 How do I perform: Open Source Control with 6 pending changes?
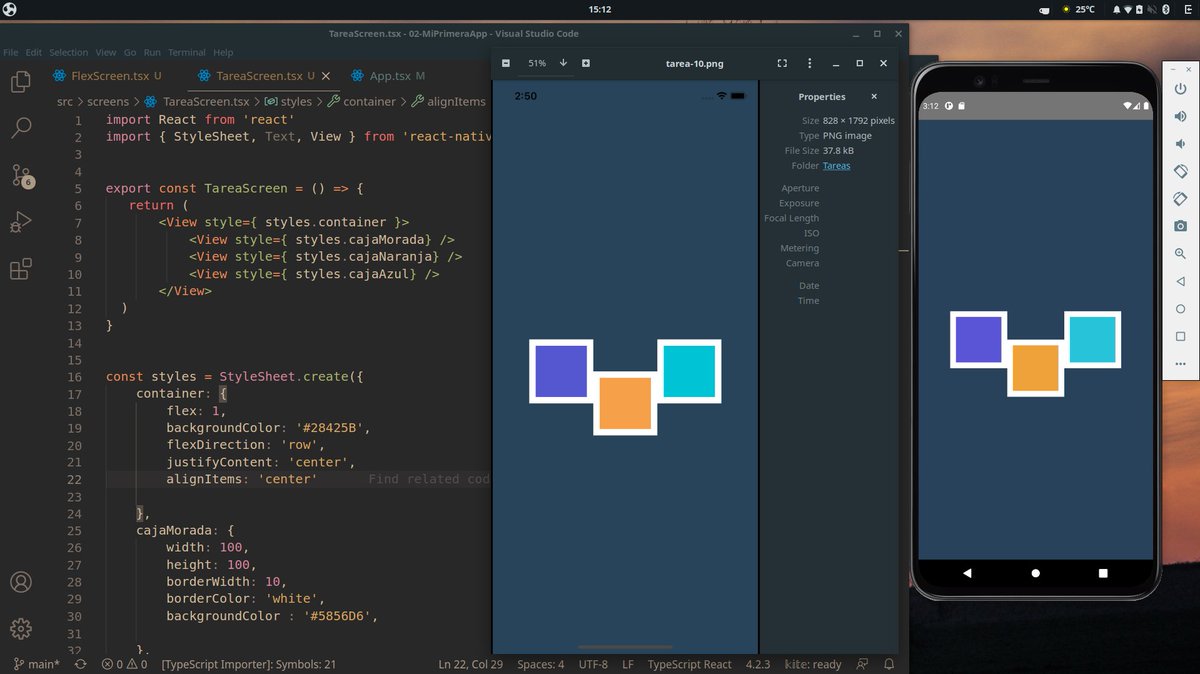tap(21, 176)
